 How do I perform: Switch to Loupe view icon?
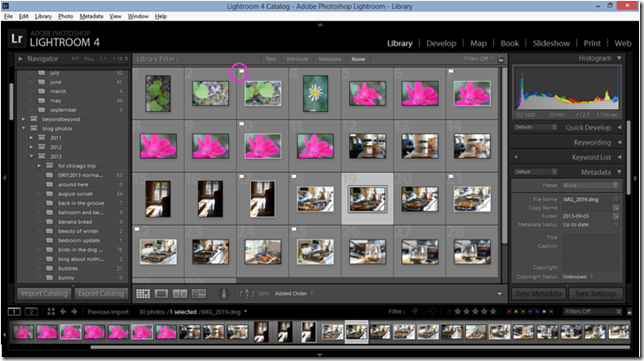pos(161,294)
